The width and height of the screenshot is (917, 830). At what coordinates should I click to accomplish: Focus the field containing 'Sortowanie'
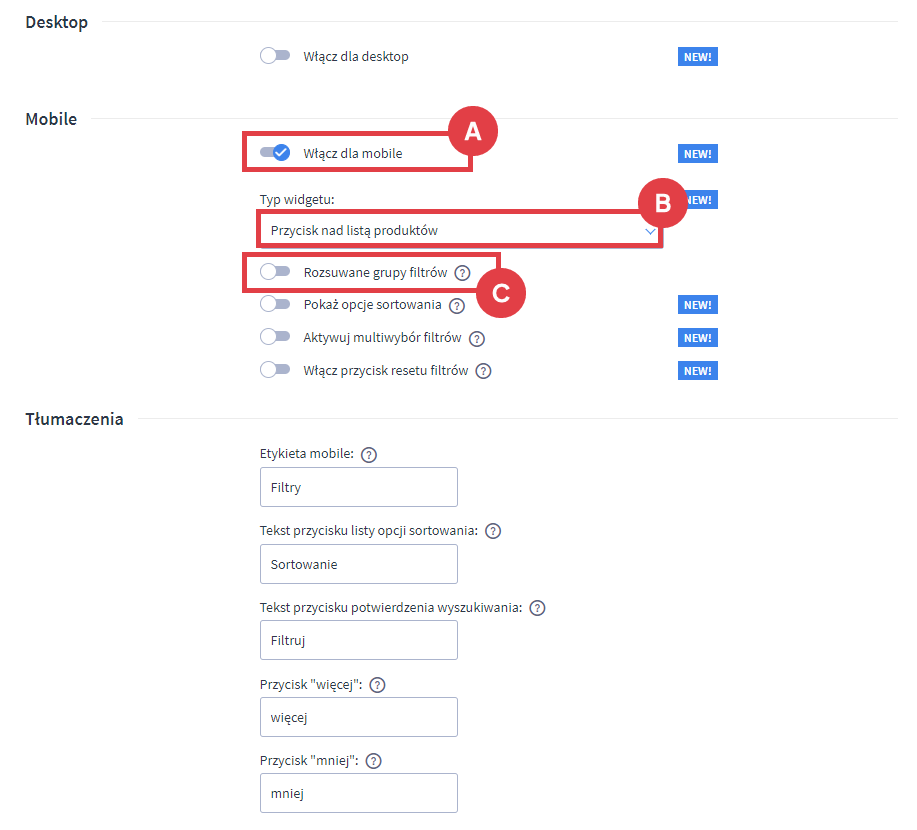358,564
